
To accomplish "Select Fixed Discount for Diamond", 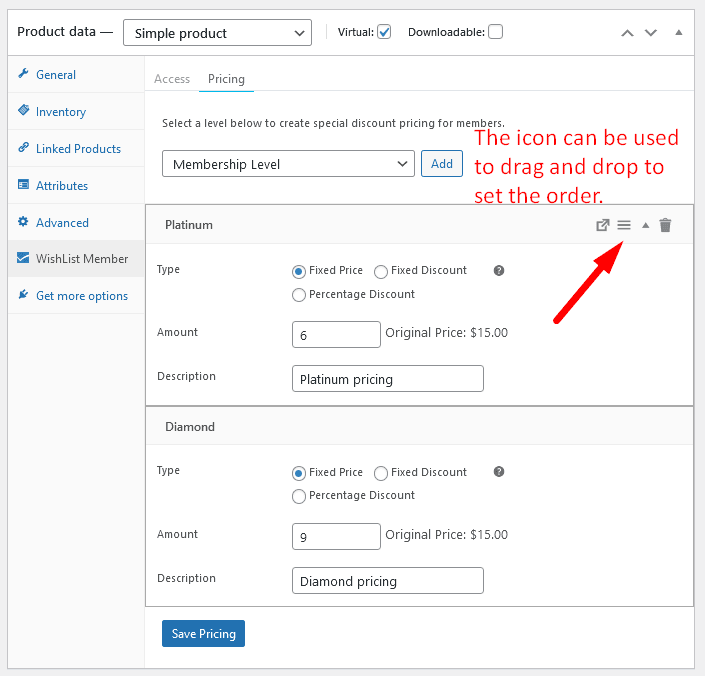I will [381, 473].
